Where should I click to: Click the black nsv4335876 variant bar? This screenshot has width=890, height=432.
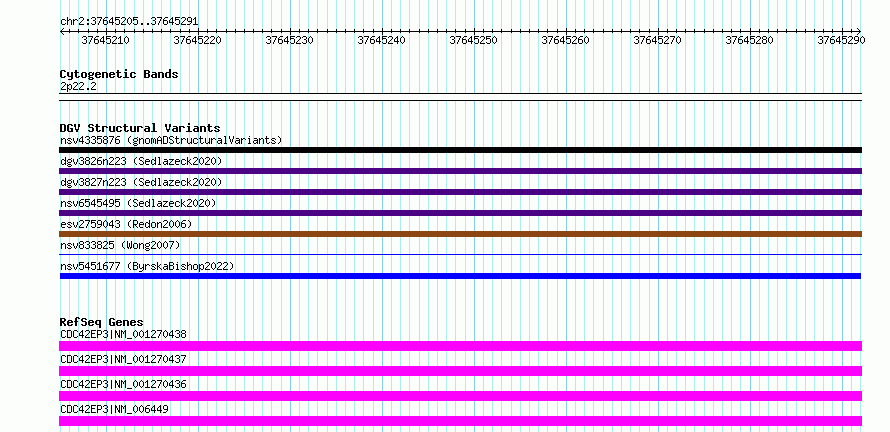coord(460,150)
